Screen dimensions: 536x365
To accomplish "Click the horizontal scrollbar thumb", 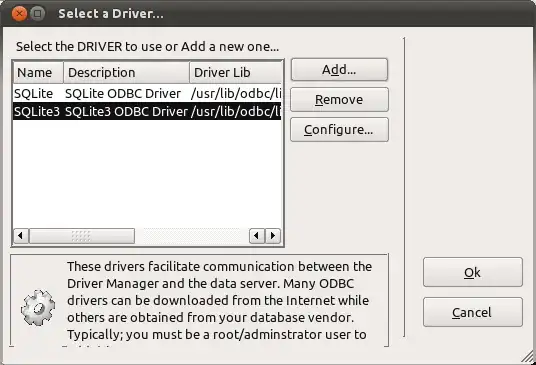I will coord(82,236).
